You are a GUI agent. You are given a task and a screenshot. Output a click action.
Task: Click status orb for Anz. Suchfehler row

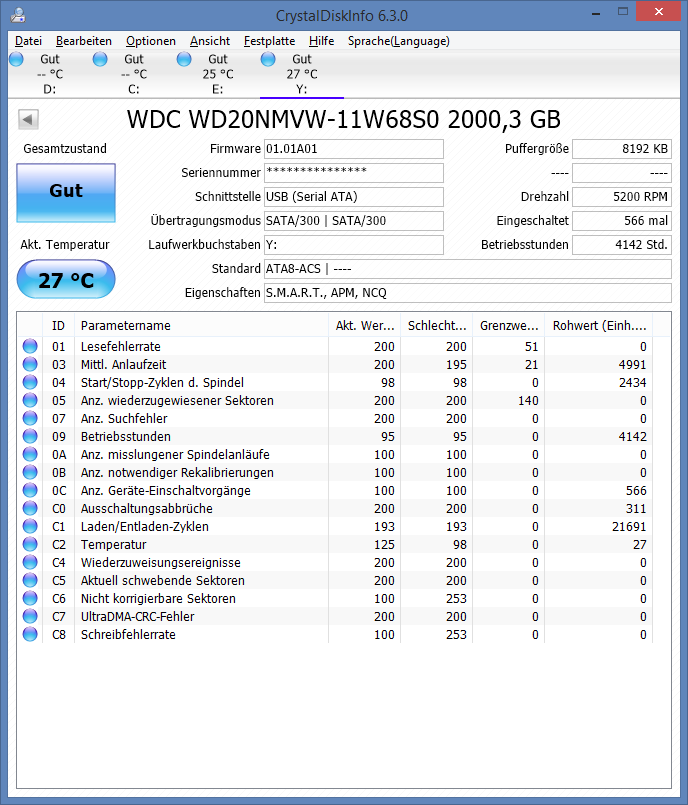[x=30, y=418]
